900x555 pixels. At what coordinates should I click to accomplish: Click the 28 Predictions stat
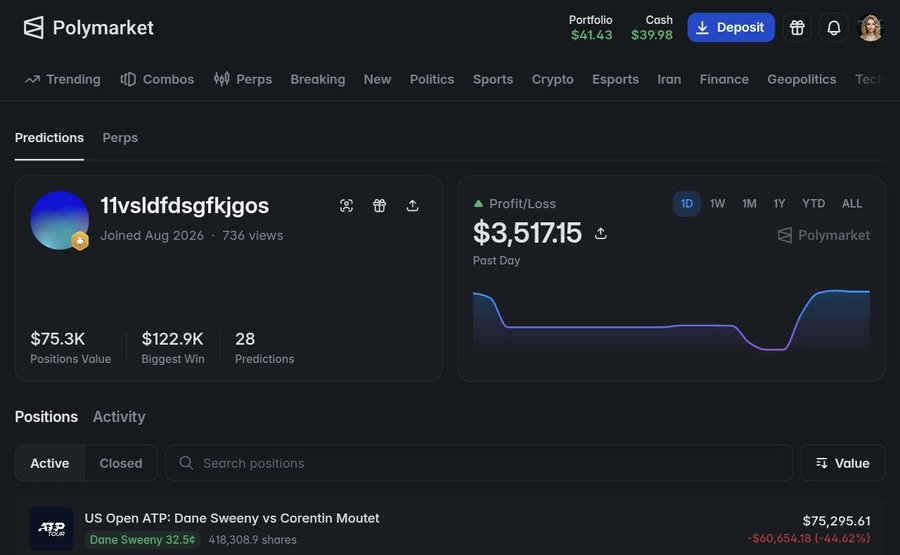pos(264,347)
